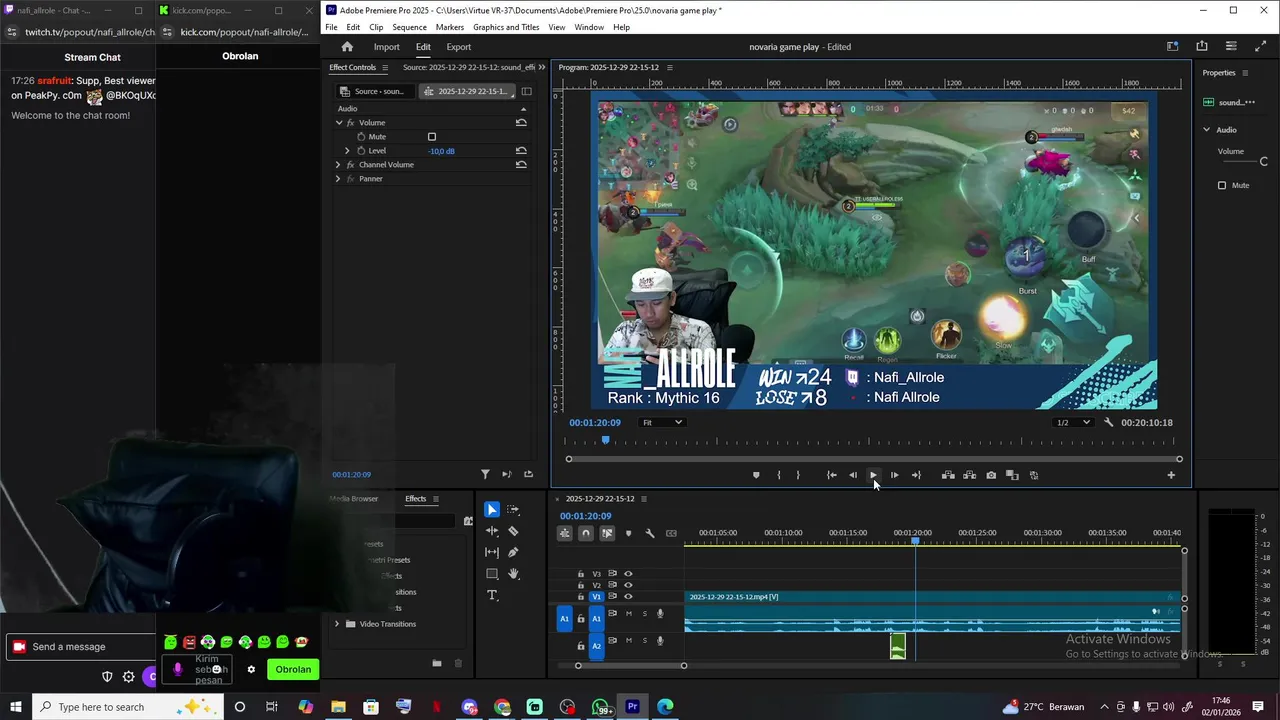The width and height of the screenshot is (1280, 720).
Task: Collapse Audio section in Properties panel
Action: 1206,130
